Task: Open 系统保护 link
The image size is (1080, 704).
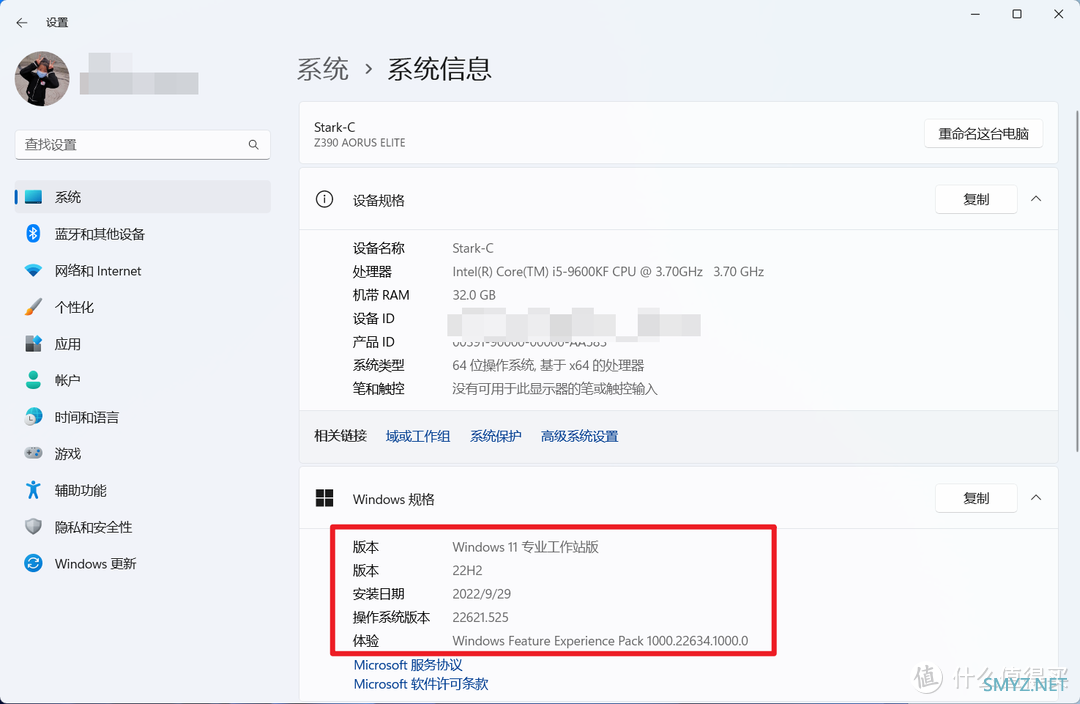Action: [496, 437]
